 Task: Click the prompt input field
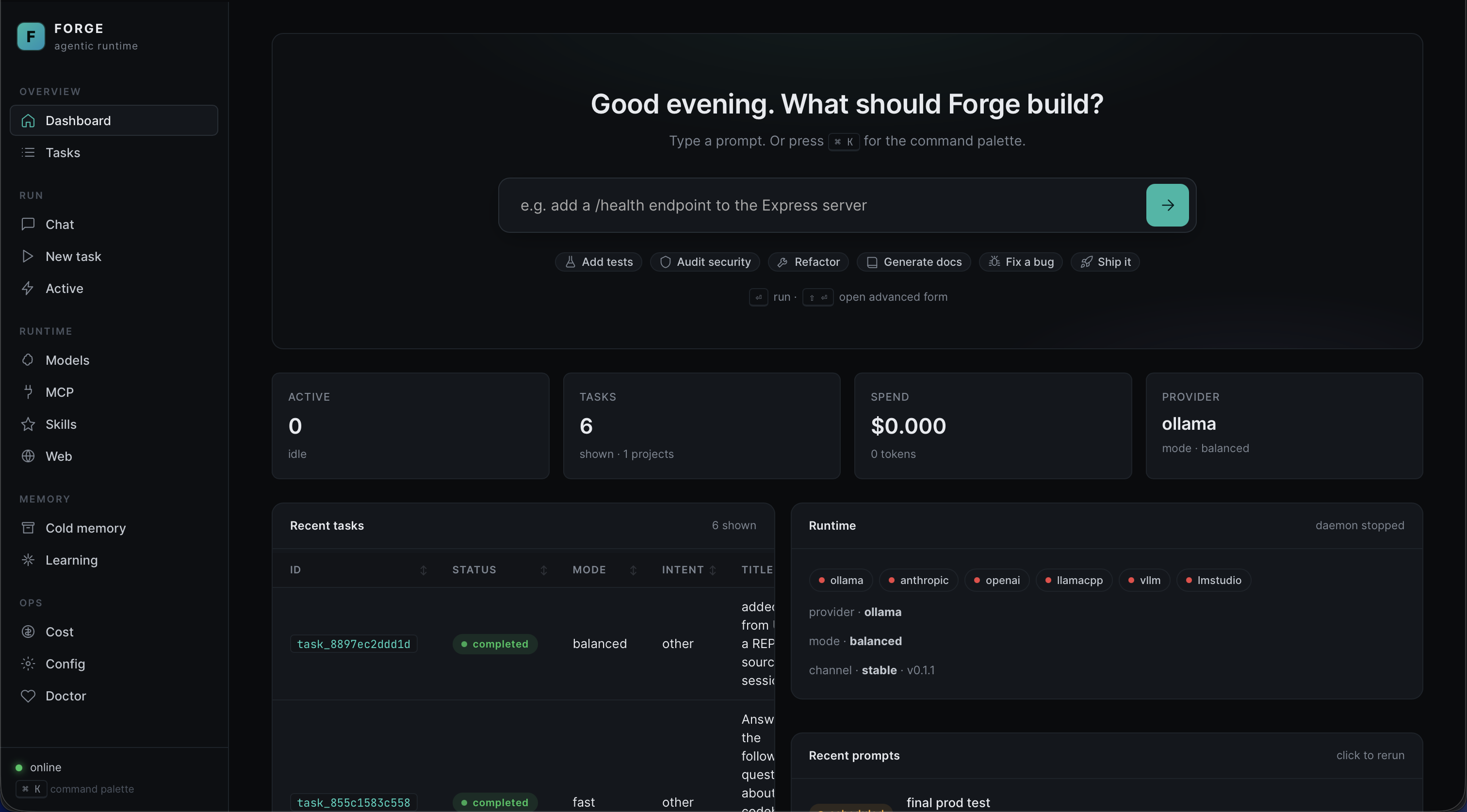(x=797, y=205)
